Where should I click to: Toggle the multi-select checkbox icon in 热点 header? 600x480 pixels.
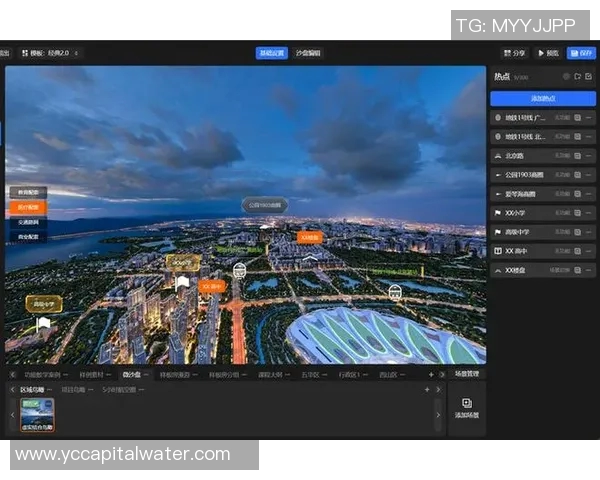tap(590, 76)
